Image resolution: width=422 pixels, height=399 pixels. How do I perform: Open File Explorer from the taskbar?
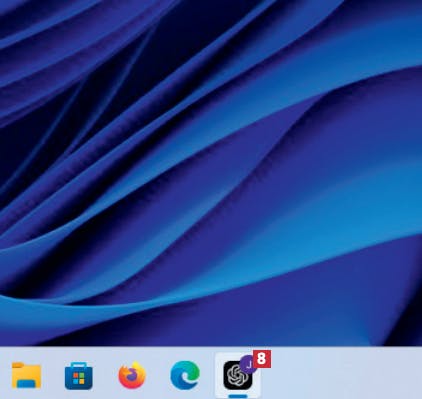pyautogui.click(x=26, y=376)
